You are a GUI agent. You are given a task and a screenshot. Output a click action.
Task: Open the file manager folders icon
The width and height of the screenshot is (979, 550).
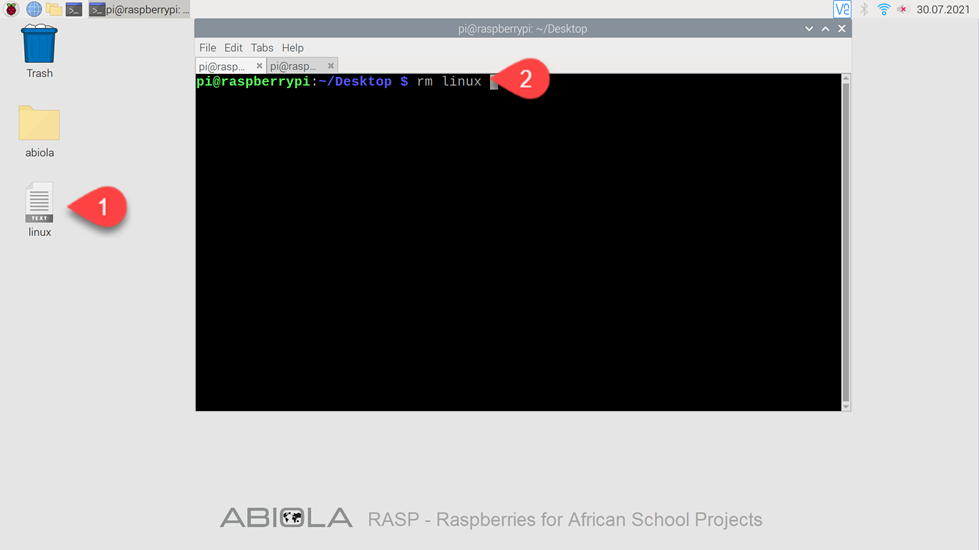click(54, 9)
